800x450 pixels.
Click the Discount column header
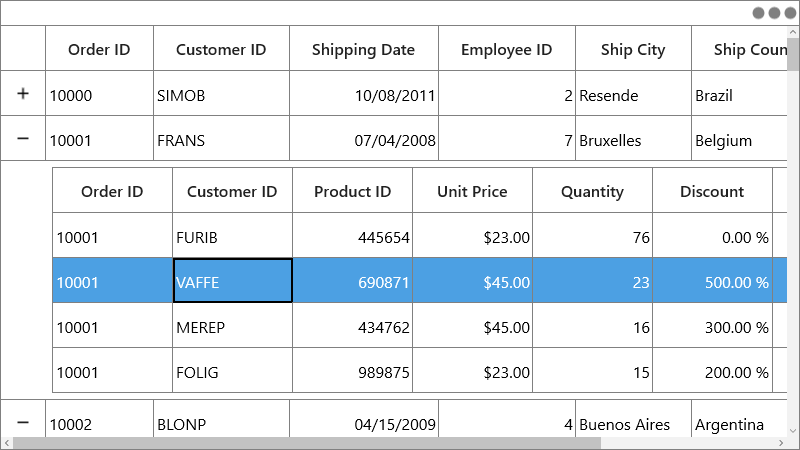point(712,191)
